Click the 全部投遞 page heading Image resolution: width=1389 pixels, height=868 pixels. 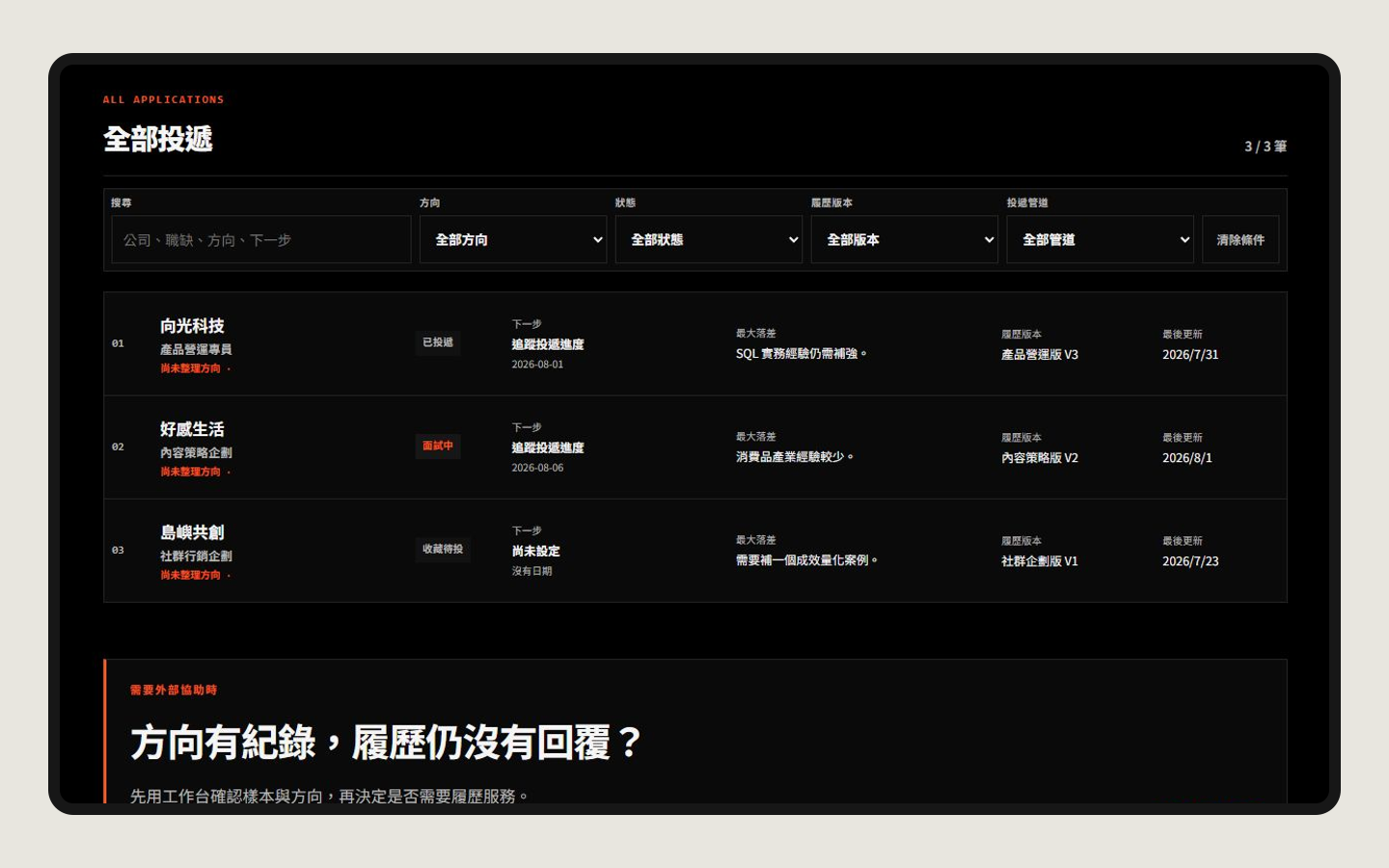click(158, 139)
